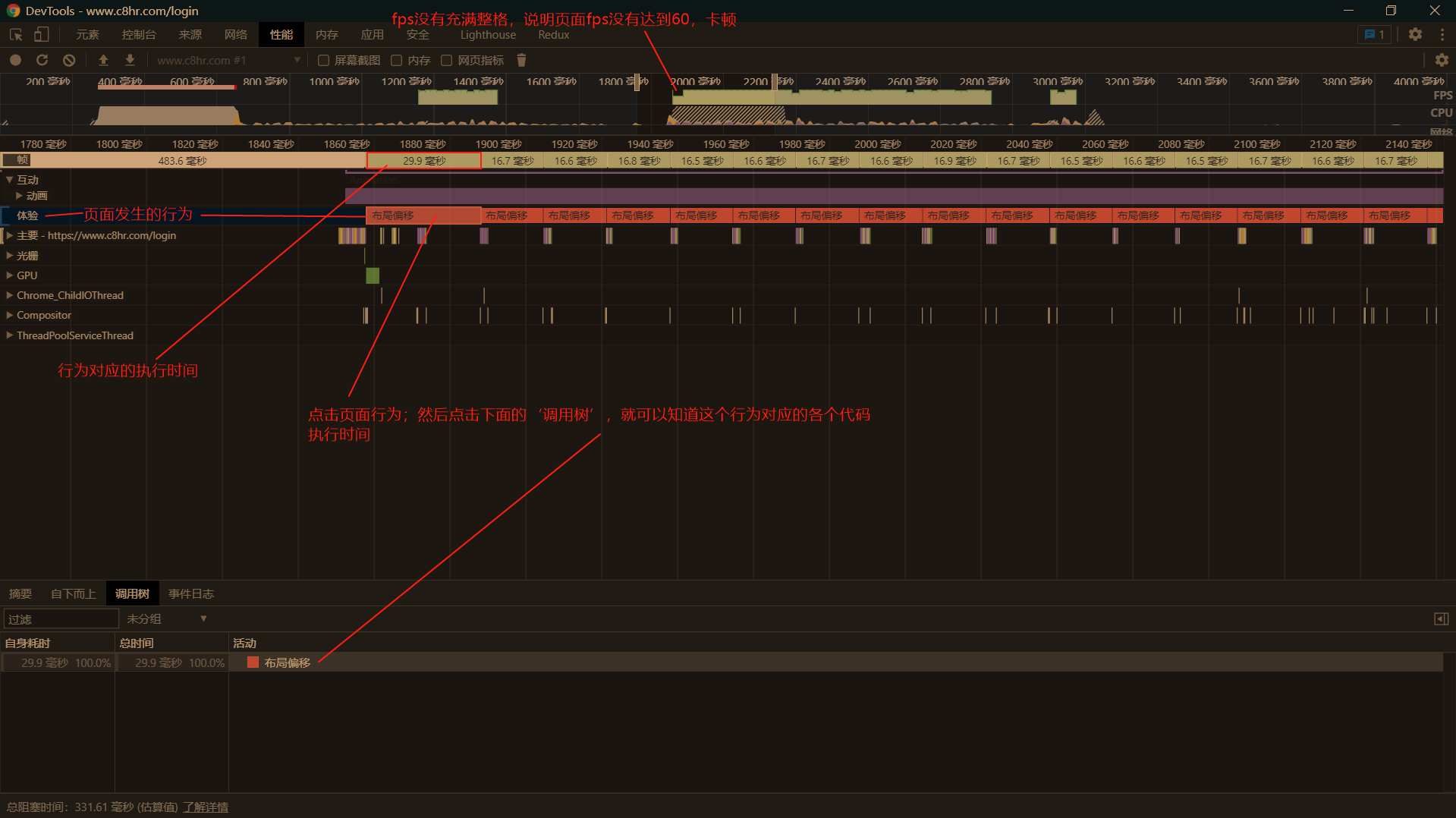Switch to the 网络 tab
The width and height of the screenshot is (1456, 818).
tap(235, 35)
